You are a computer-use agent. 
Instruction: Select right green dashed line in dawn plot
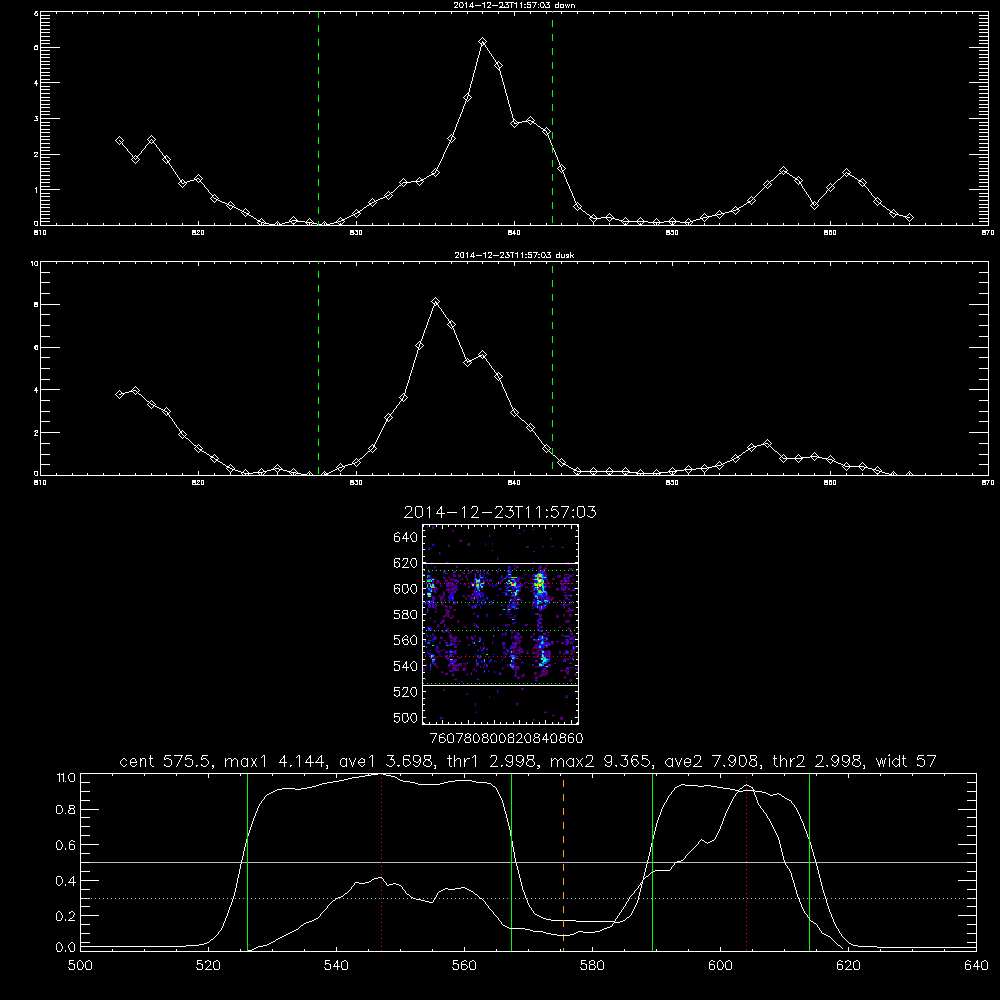tap(552, 118)
